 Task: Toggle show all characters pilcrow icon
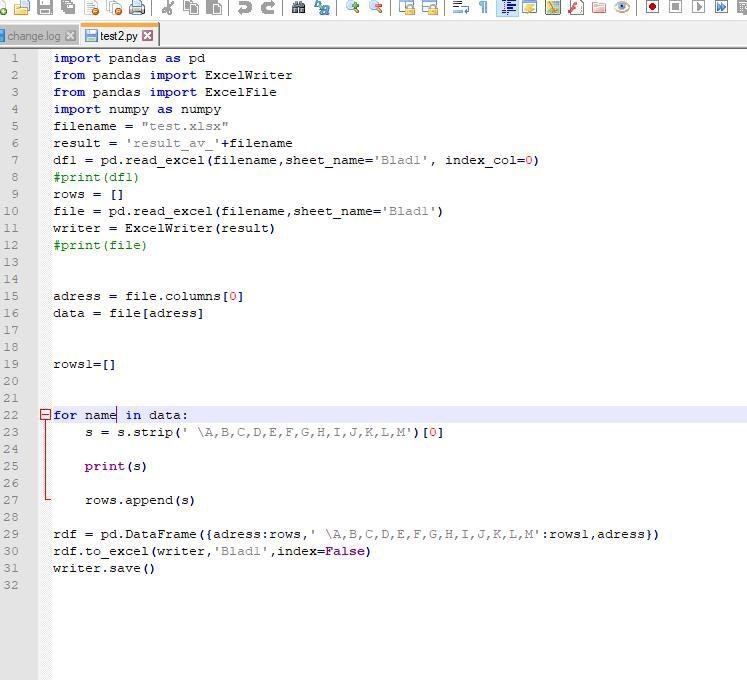coord(484,7)
